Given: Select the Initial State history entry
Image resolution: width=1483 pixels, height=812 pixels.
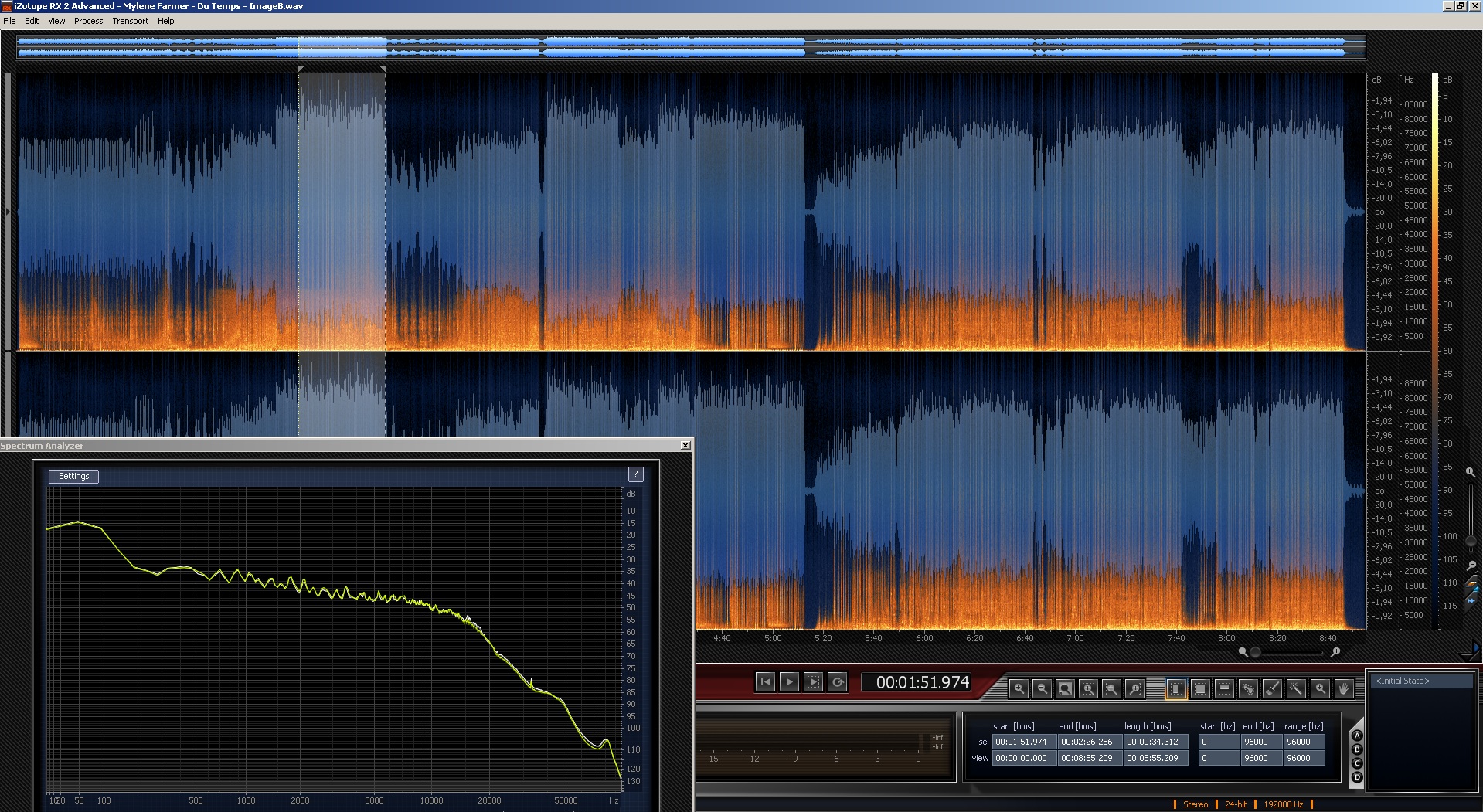Looking at the screenshot, I should click(1421, 681).
